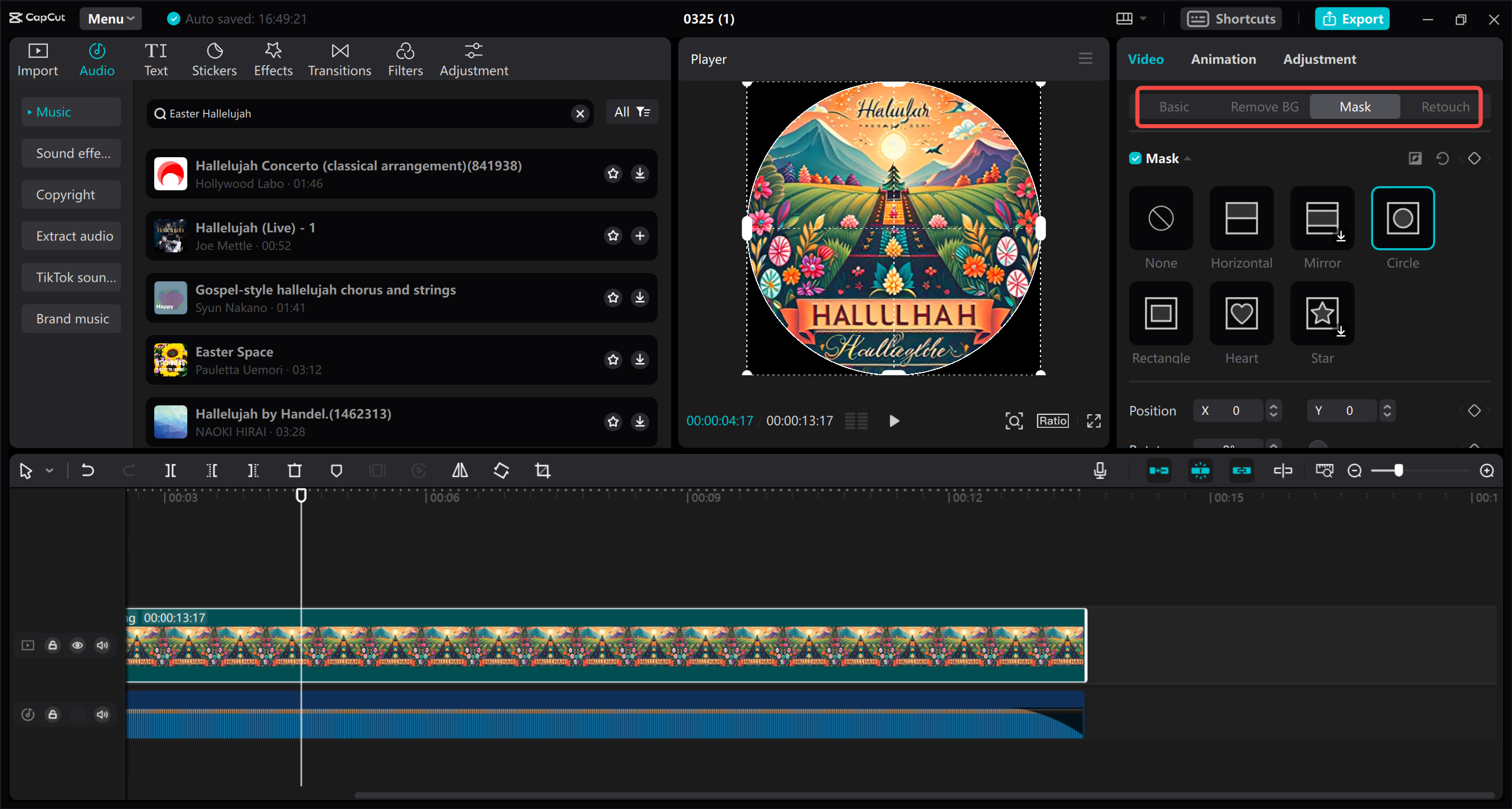The image size is (1512, 809).
Task: Switch to the Animation tab
Action: (1223, 59)
